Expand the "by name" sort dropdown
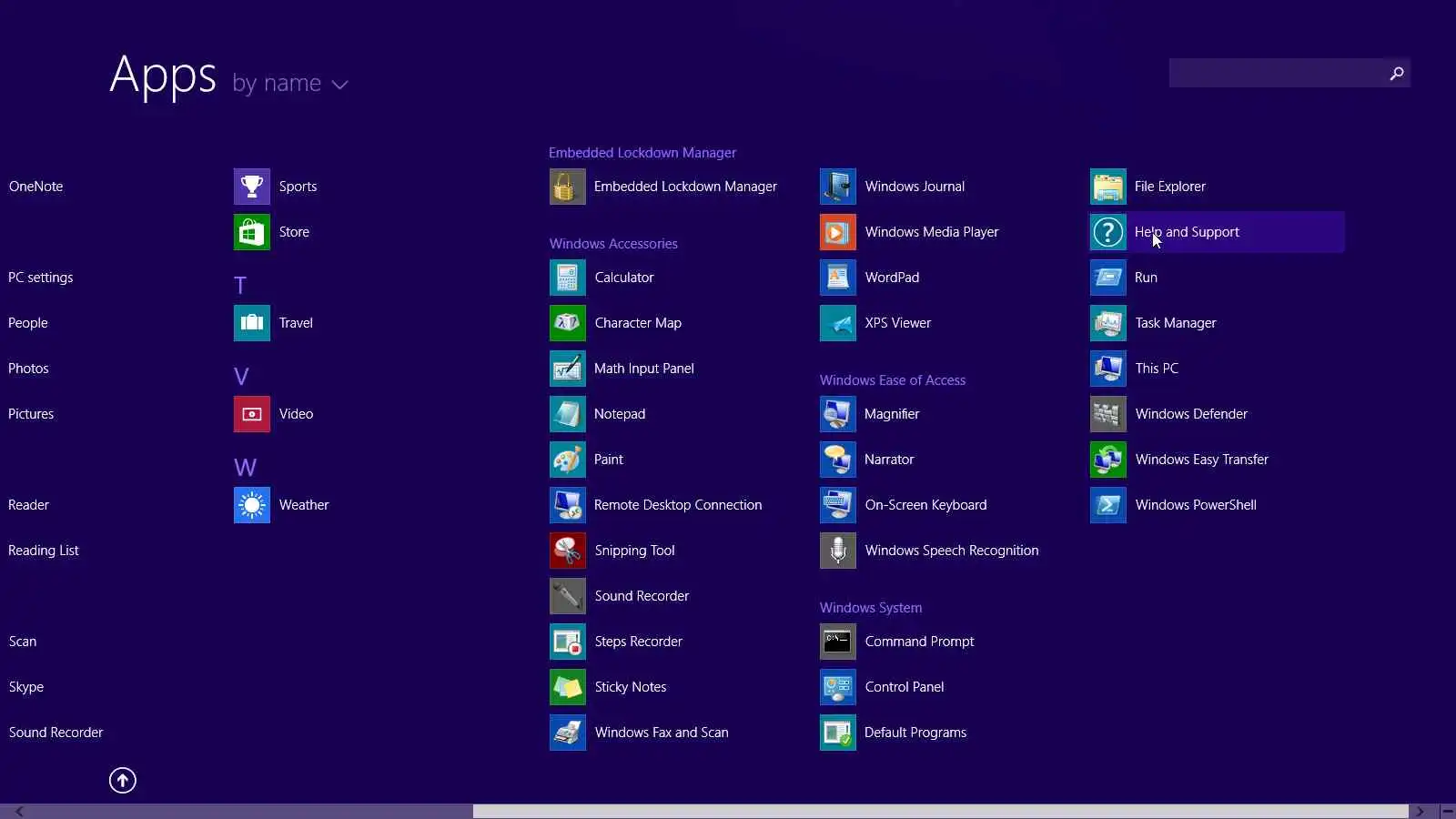 coord(290,84)
